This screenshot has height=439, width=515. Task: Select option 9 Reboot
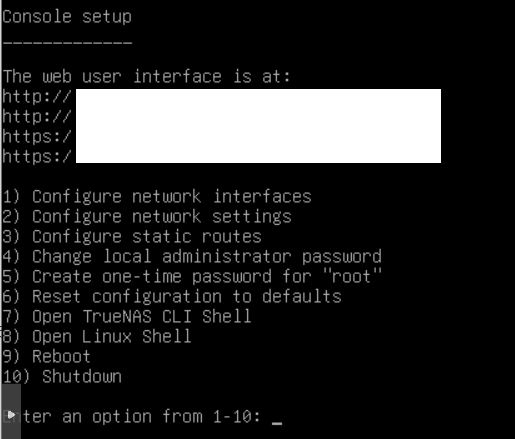click(47, 356)
